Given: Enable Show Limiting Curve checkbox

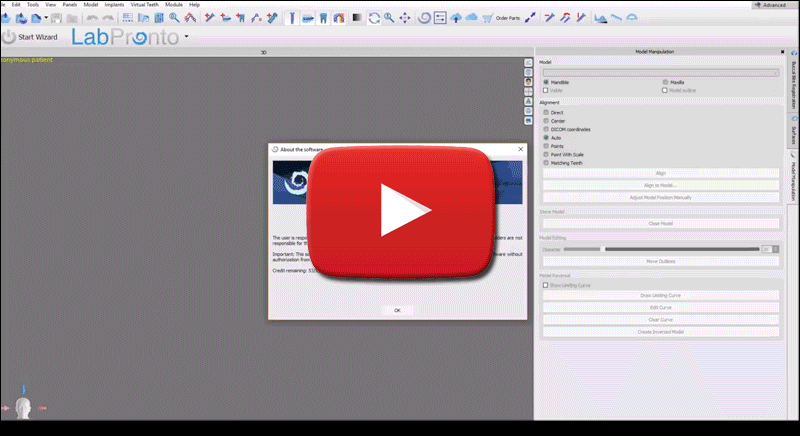Looking at the screenshot, I should tap(545, 285).
